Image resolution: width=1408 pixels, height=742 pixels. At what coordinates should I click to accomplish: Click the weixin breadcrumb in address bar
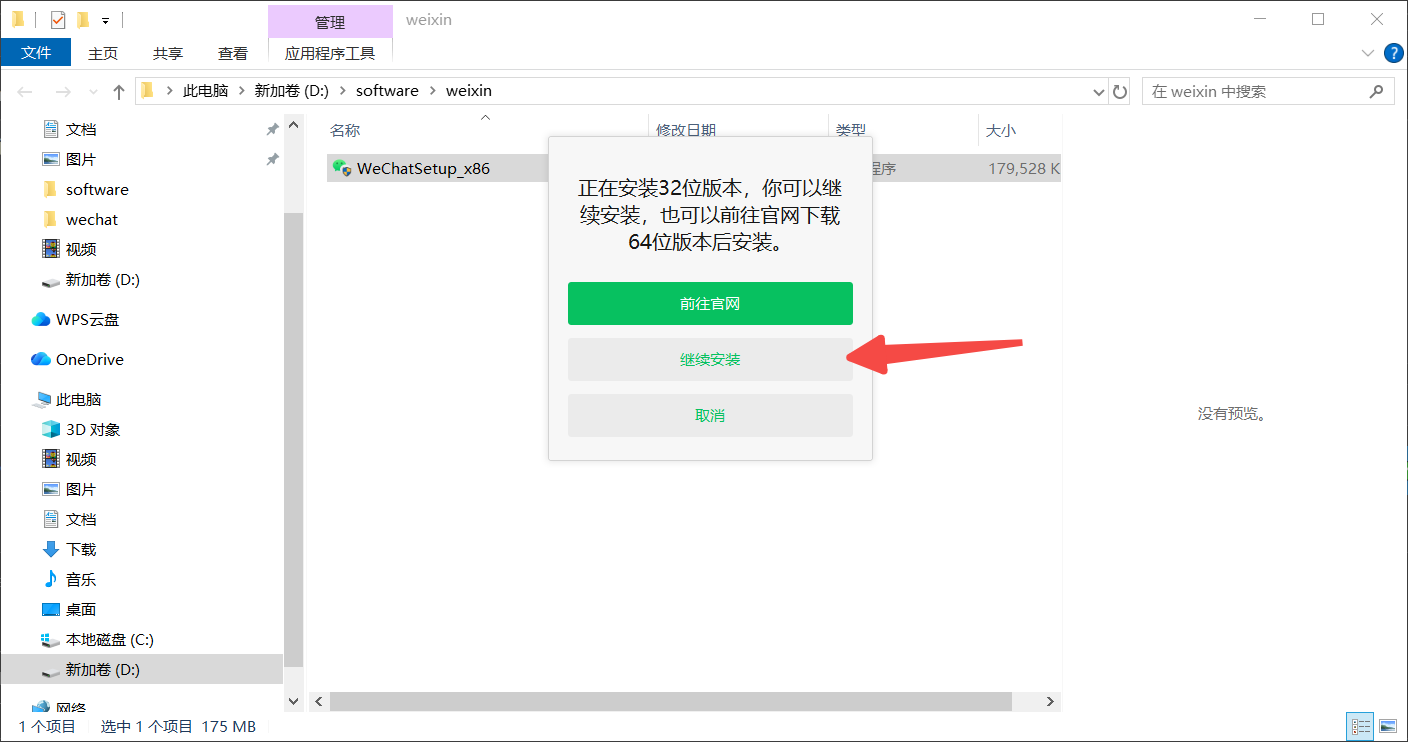(469, 91)
